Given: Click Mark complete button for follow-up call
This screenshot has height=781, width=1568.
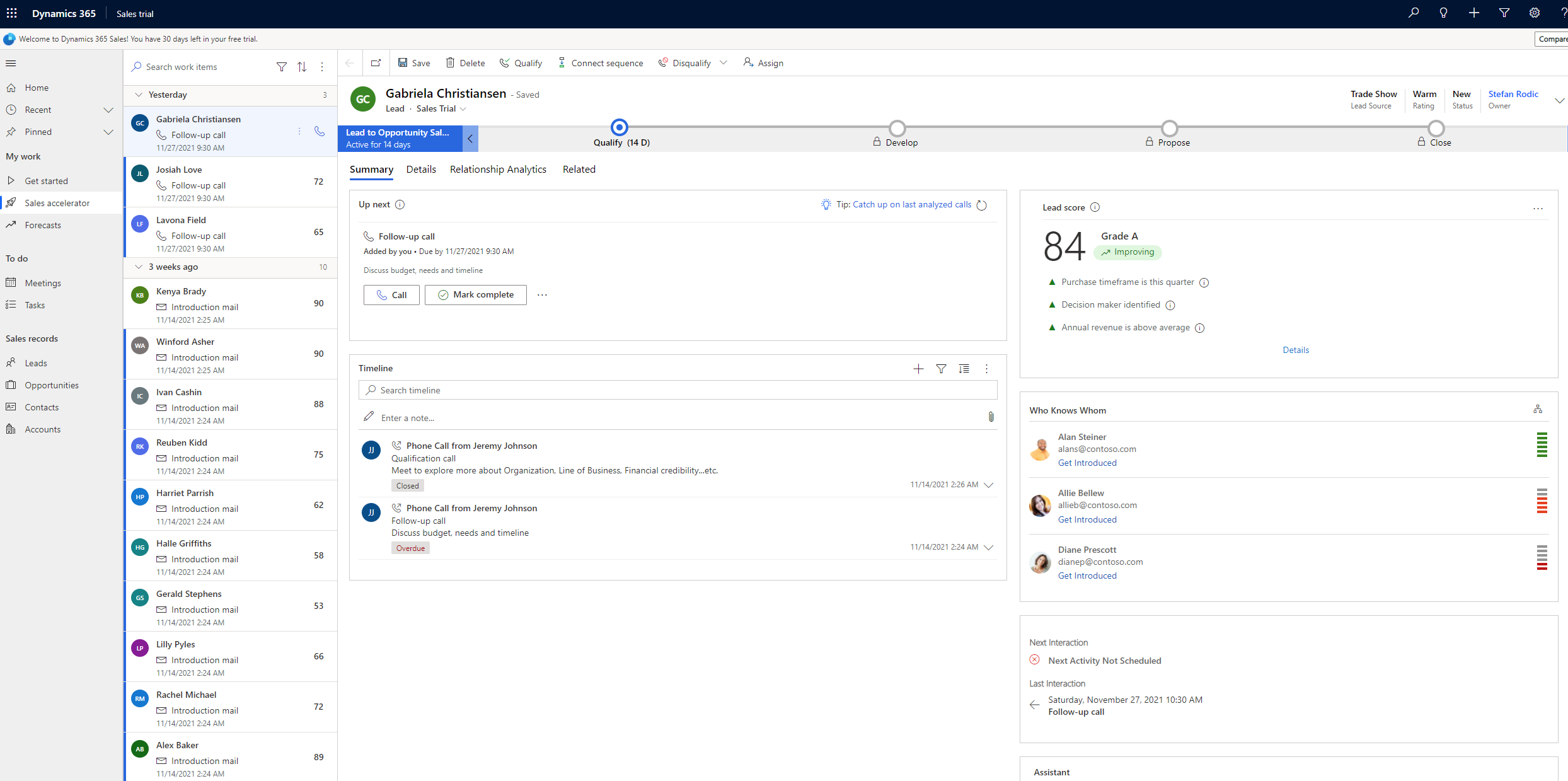Looking at the screenshot, I should click(475, 294).
